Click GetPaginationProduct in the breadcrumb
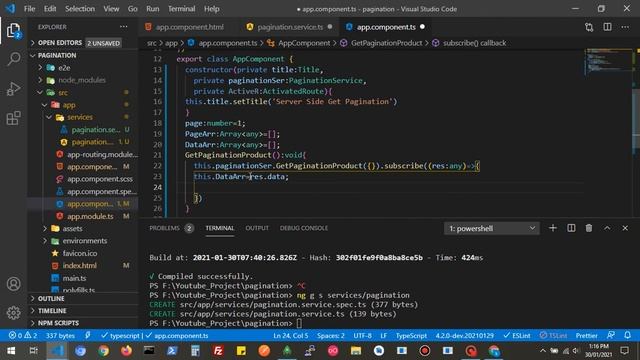 (386, 43)
